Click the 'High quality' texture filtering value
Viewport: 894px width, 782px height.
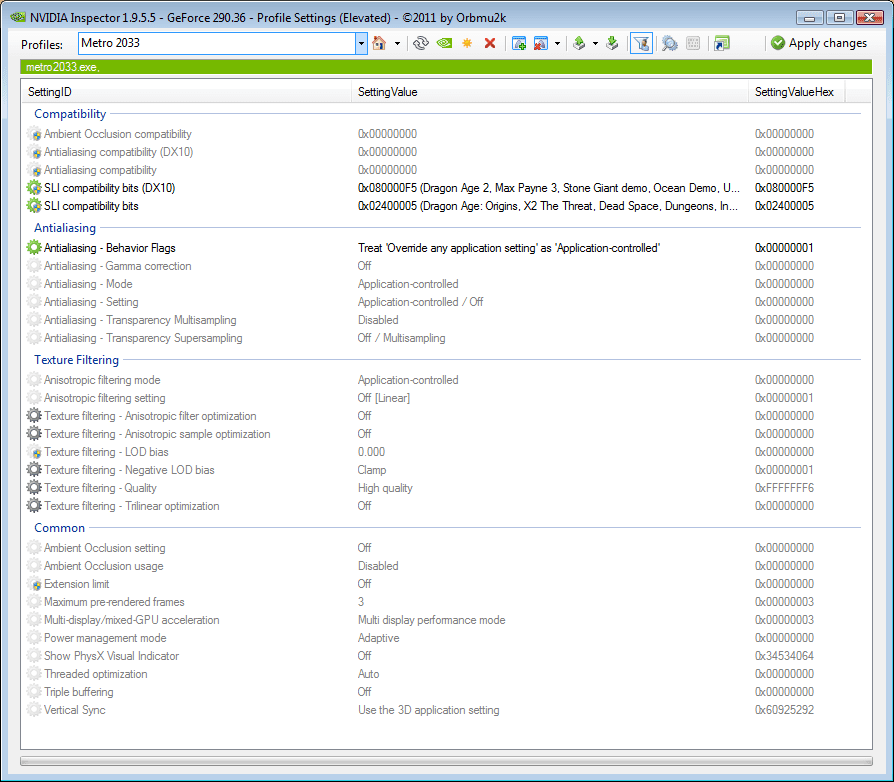click(385, 488)
